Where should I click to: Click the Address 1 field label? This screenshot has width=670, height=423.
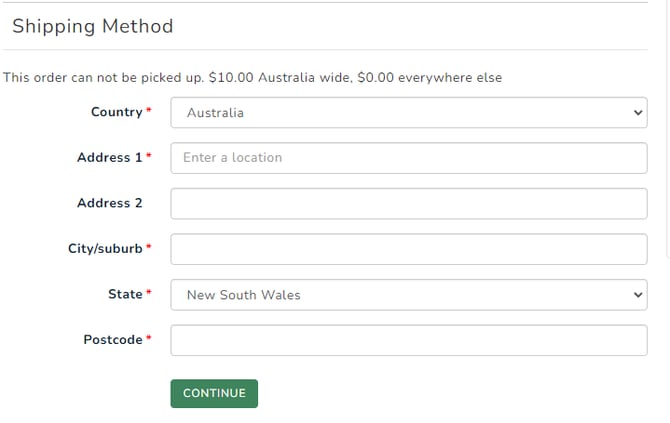pos(109,157)
